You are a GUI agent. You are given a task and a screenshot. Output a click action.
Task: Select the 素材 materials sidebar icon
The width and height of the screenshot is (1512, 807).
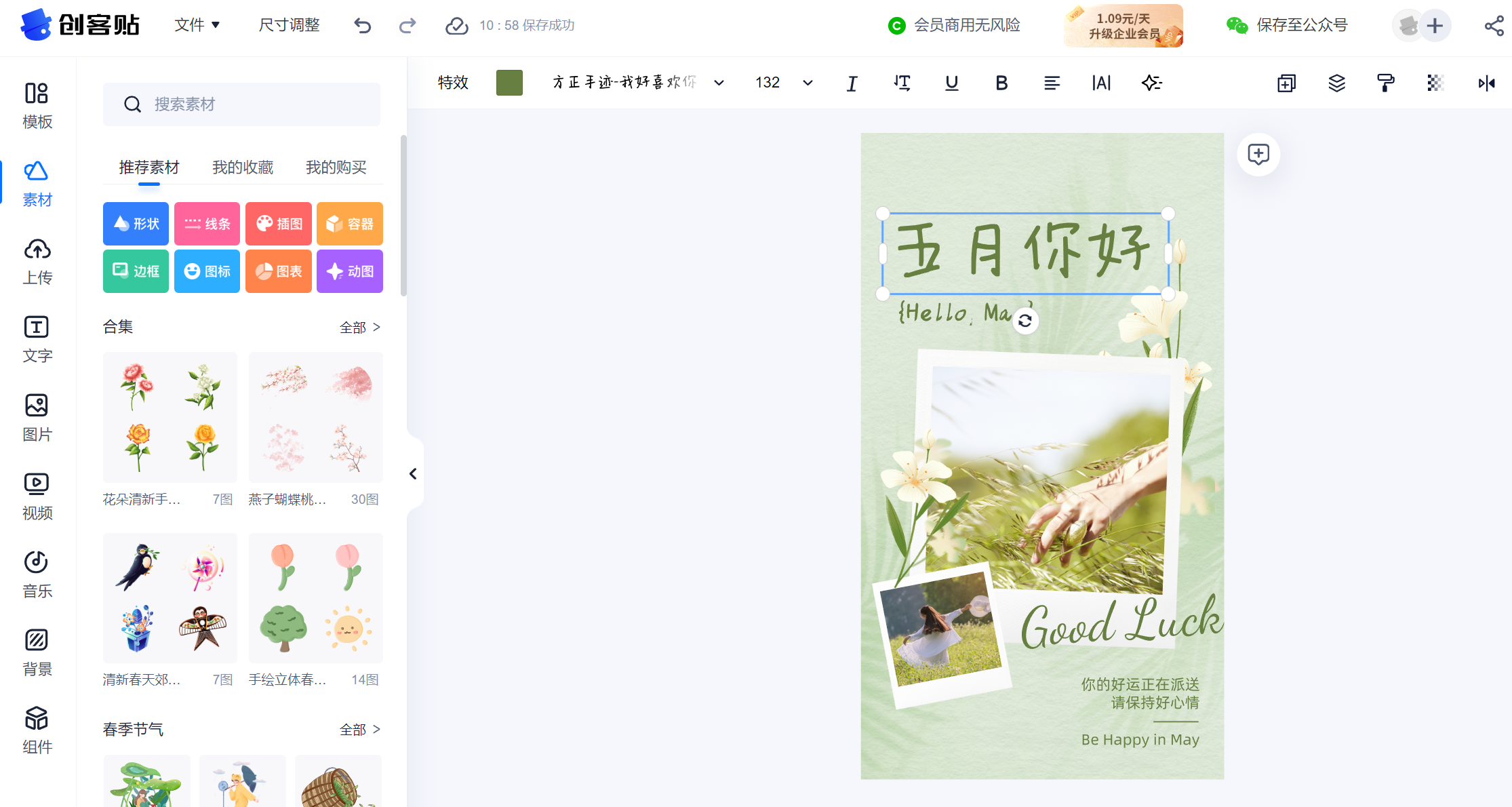point(37,183)
